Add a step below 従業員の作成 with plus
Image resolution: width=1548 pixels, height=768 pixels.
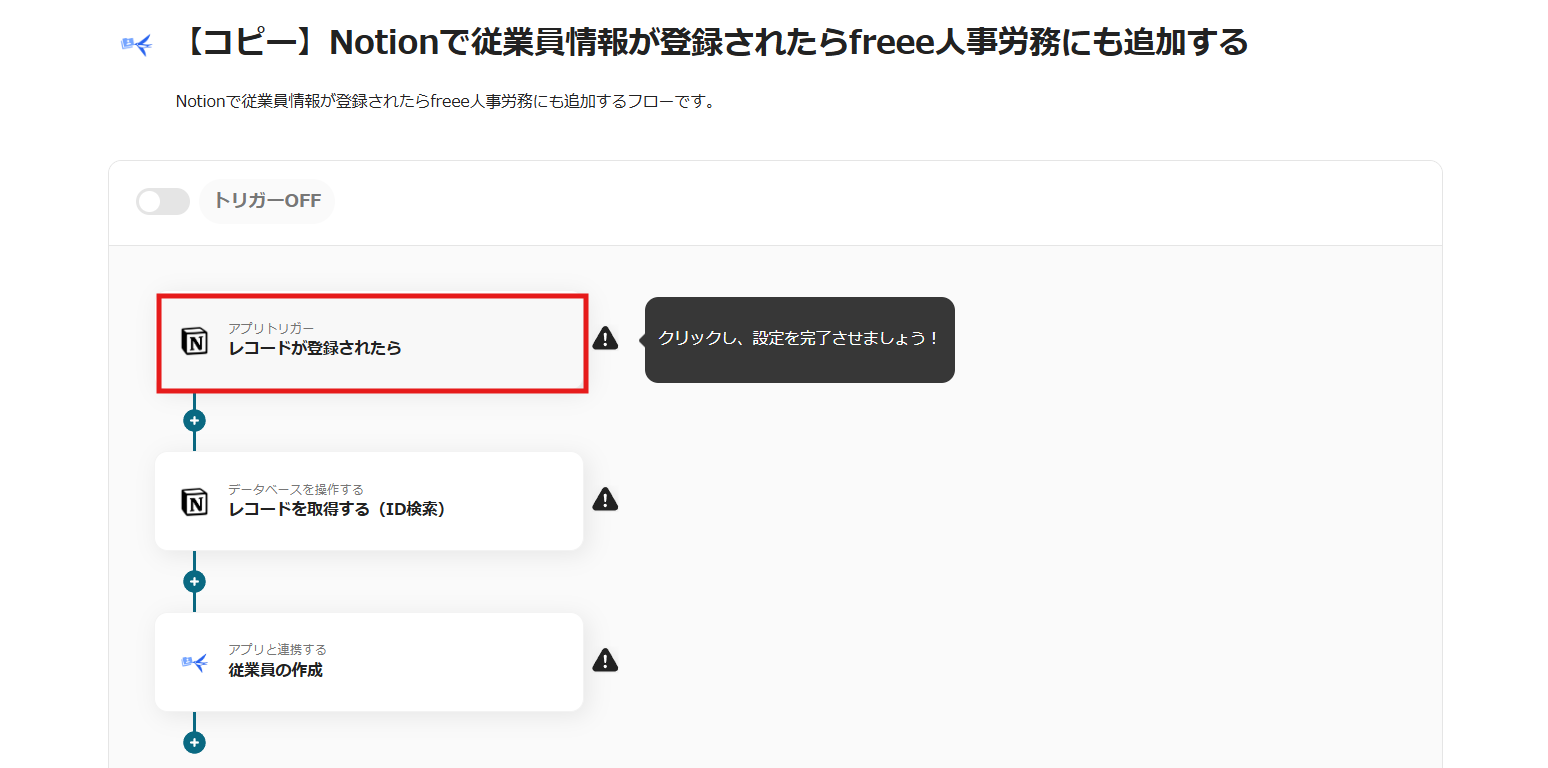[x=194, y=743]
